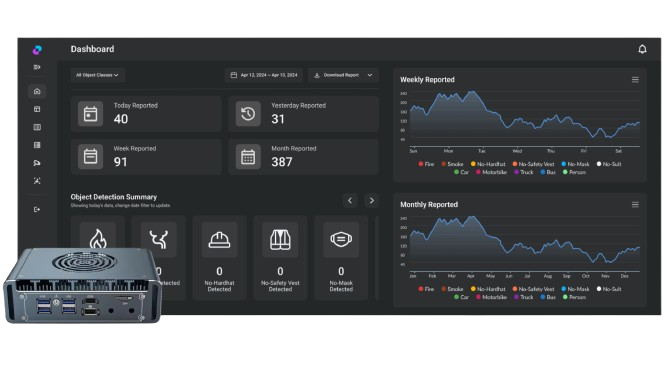Toggle Fire series in Weekly Reported legend

click(x=426, y=164)
